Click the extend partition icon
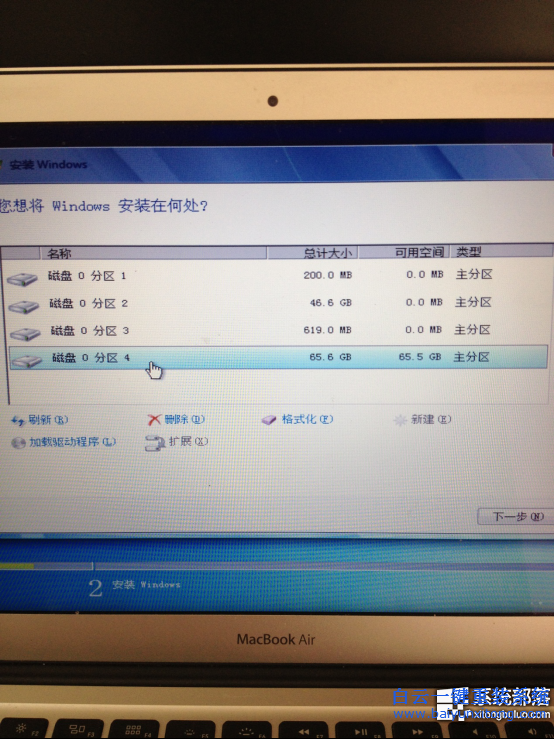Viewport: 554px width, 739px height. coord(155,443)
